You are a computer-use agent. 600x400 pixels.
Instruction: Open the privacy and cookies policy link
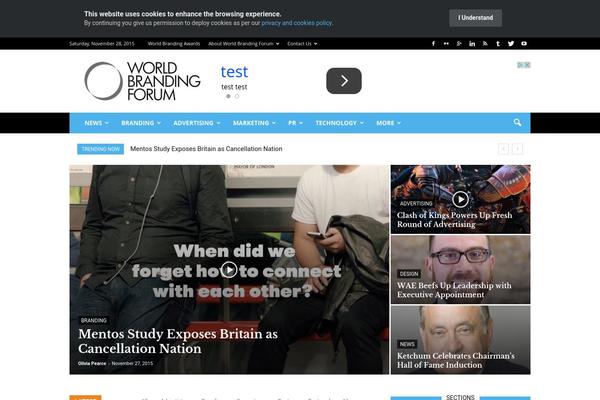pos(297,23)
